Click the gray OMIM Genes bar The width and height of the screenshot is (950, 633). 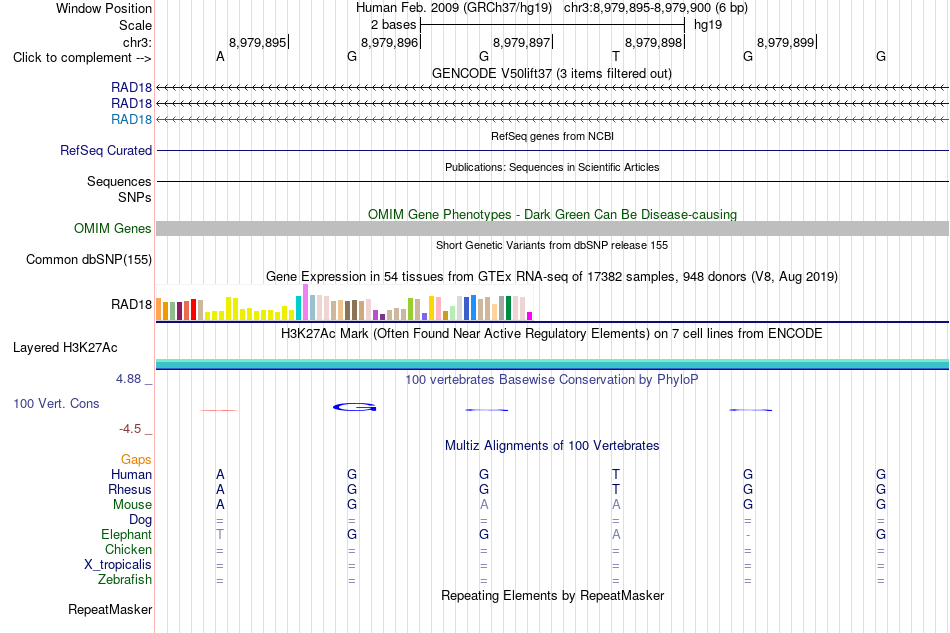(552, 228)
